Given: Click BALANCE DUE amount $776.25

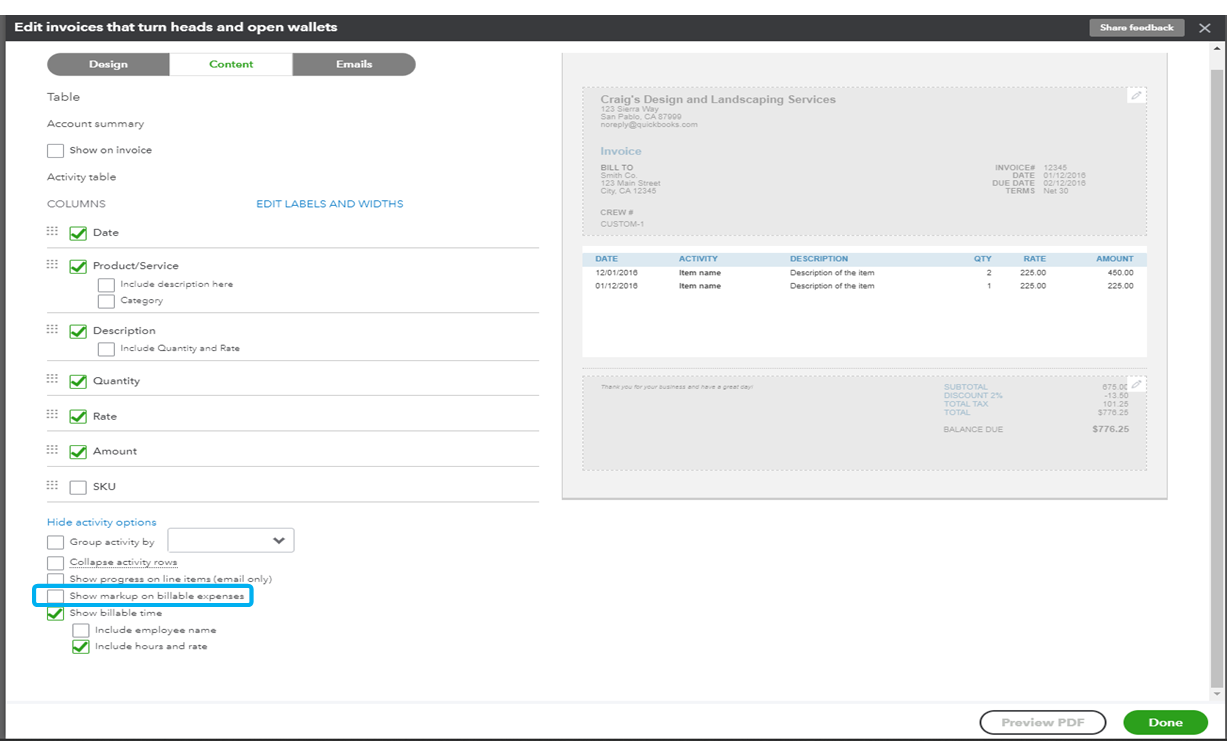Looking at the screenshot, I should [1111, 429].
